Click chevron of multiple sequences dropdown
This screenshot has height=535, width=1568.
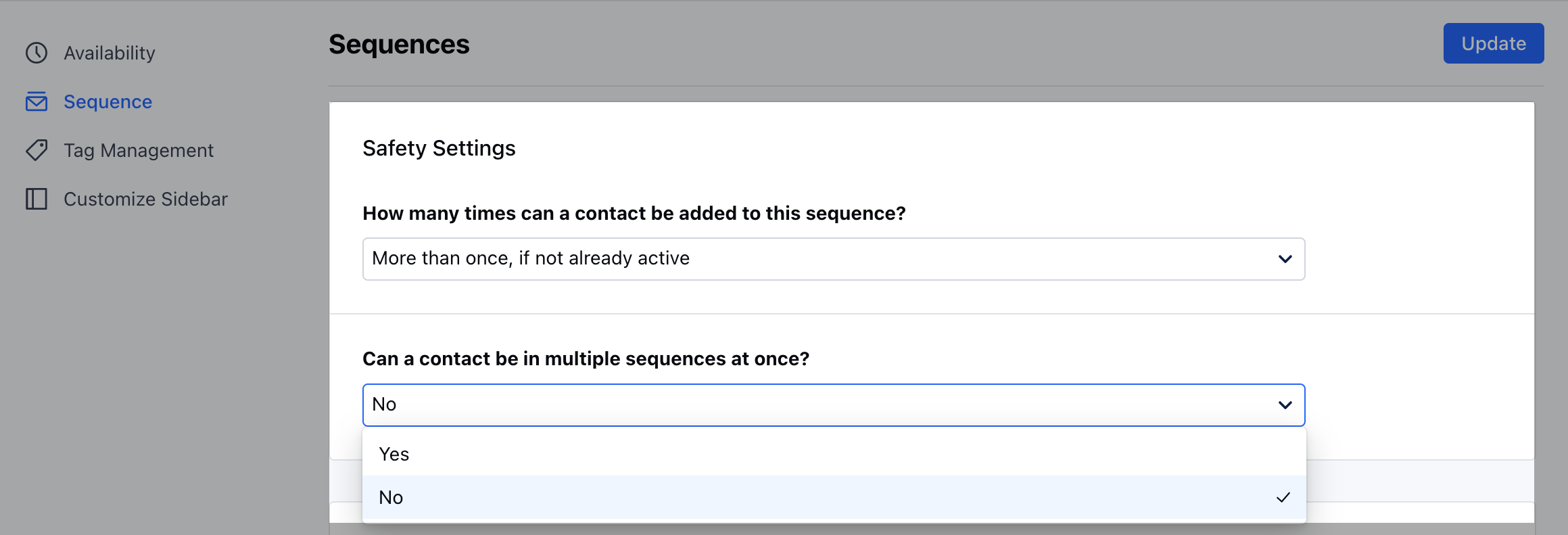1285,405
